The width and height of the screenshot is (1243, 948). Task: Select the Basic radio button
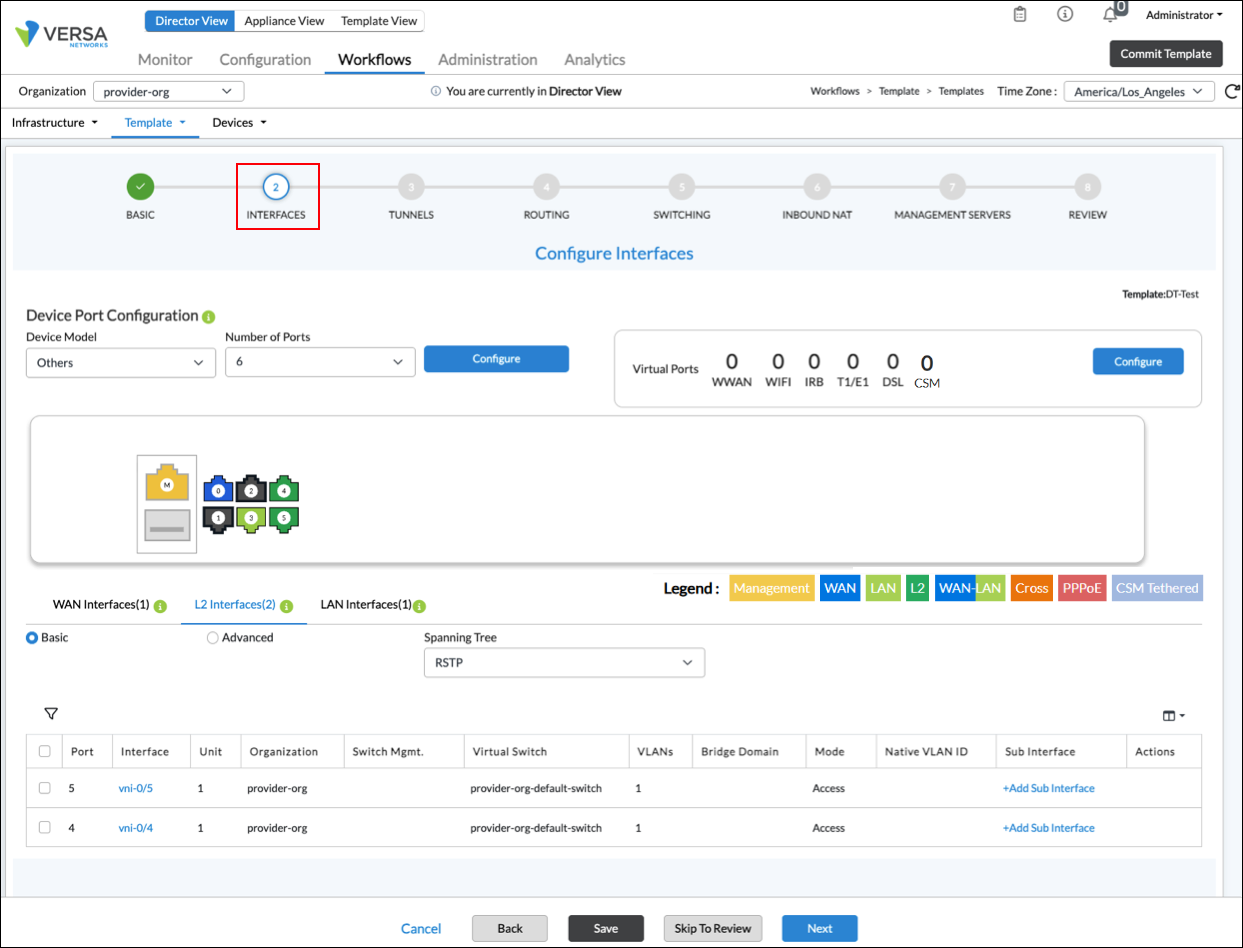pyautogui.click(x=31, y=637)
